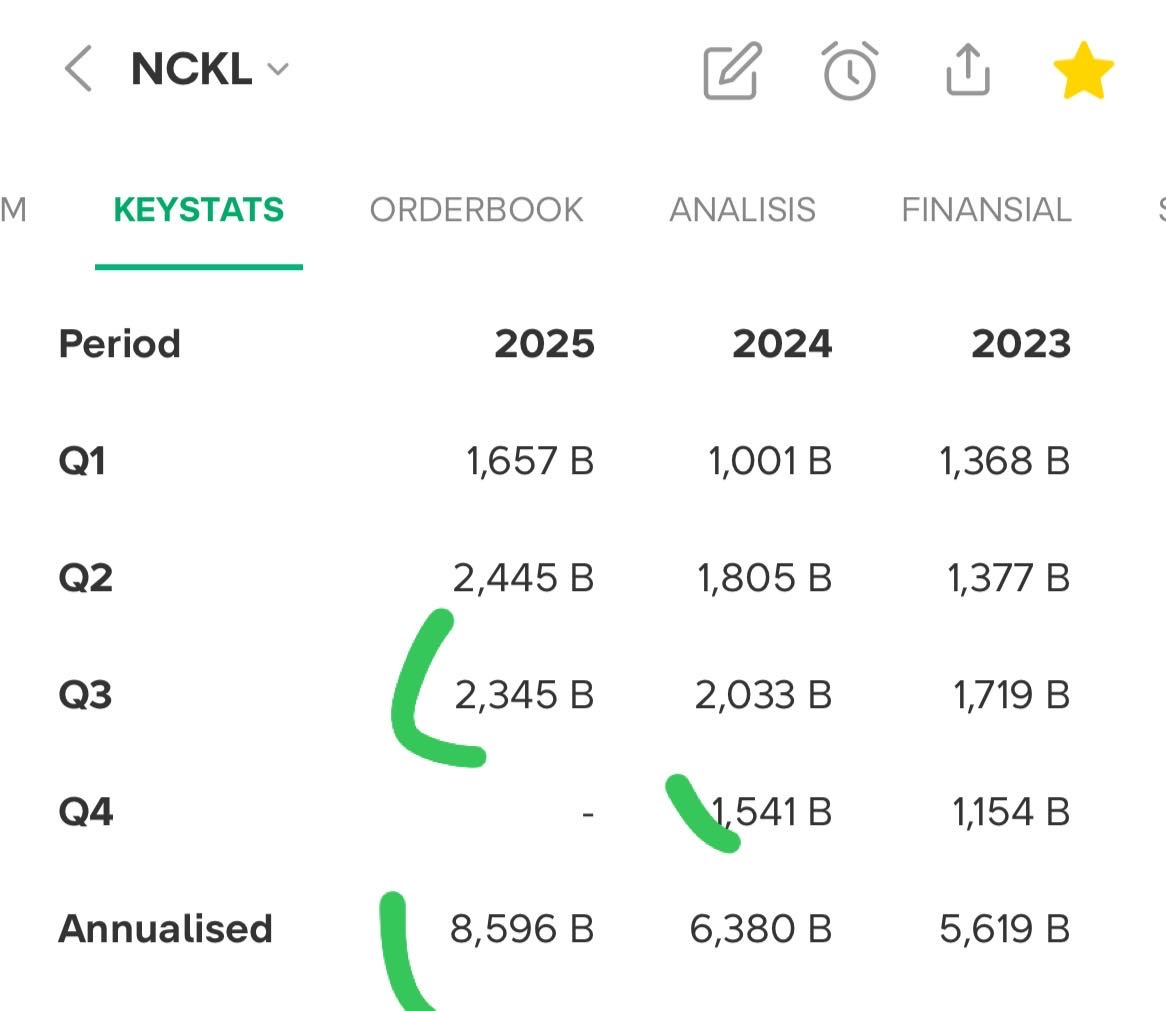The width and height of the screenshot is (1166, 1011).
Task: Tap the Annualised 2025 value 8,596 B
Action: pyautogui.click(x=522, y=929)
